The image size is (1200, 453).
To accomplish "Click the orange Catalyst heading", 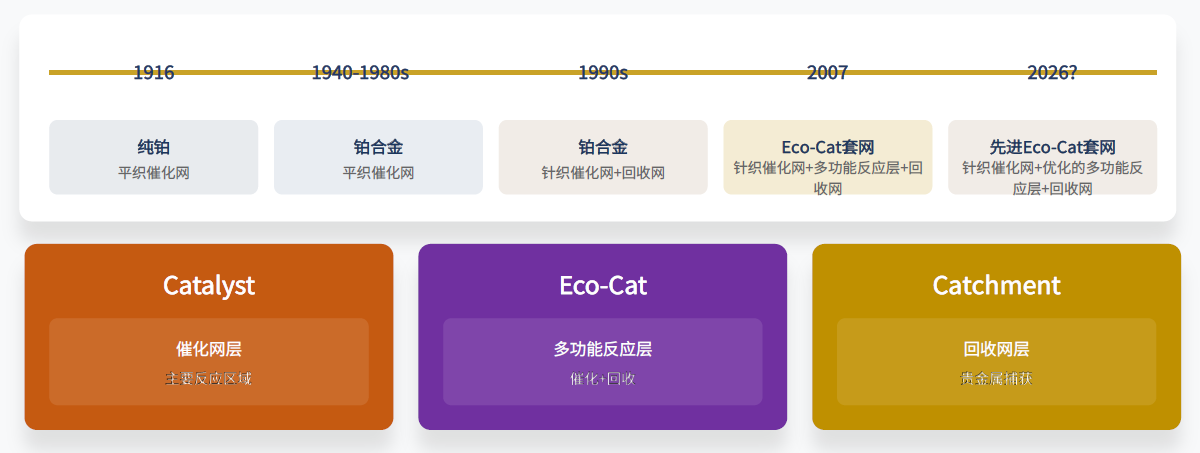I will 209,285.
